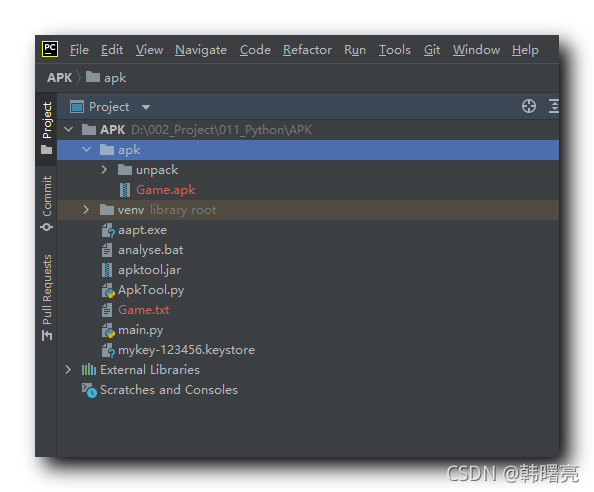Select the APK root folder icon
The width and height of the screenshot is (594, 492).
pyautogui.click(x=89, y=130)
